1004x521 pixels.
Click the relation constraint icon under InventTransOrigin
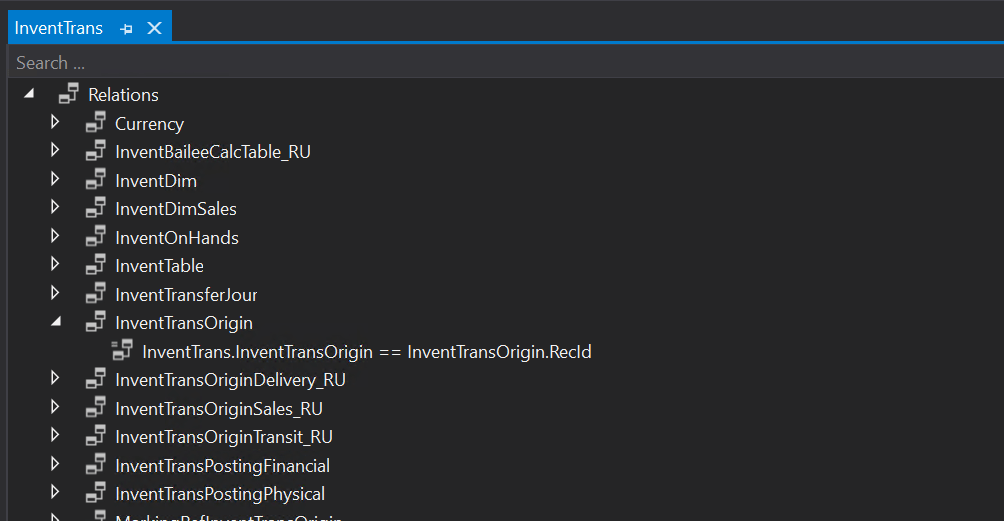click(123, 351)
